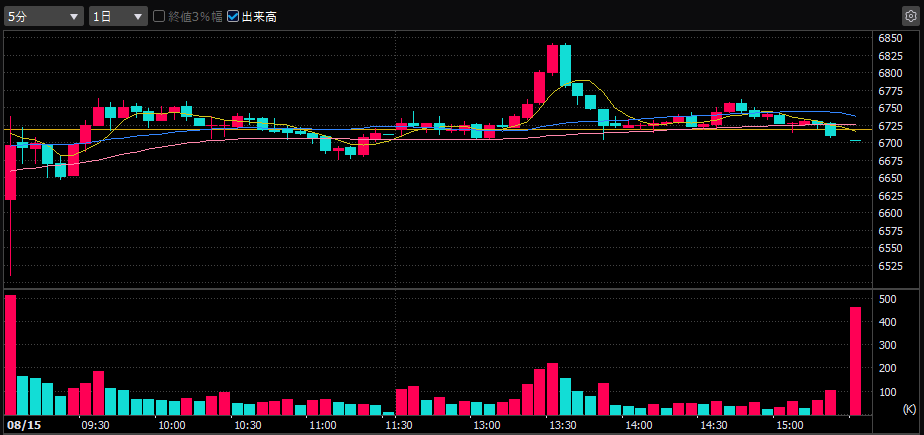Click the 15:00 time axis label
Screen dimensions: 924x435
(790, 425)
